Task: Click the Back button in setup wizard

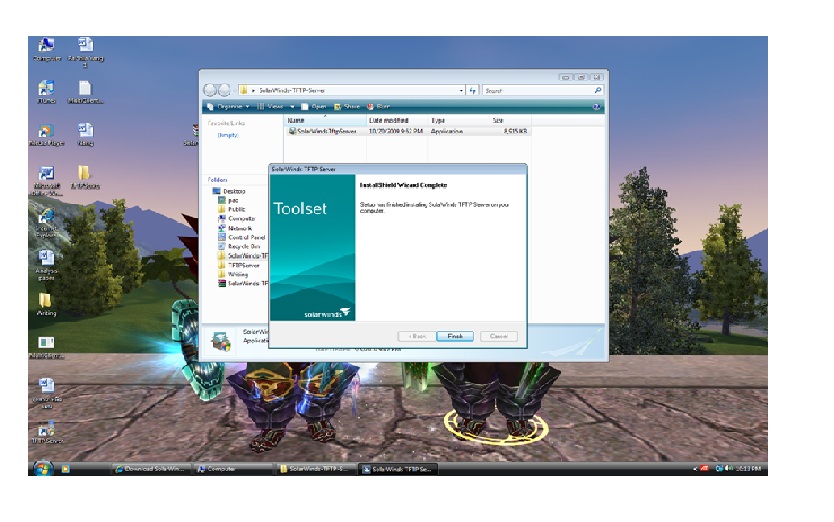Action: (x=416, y=336)
